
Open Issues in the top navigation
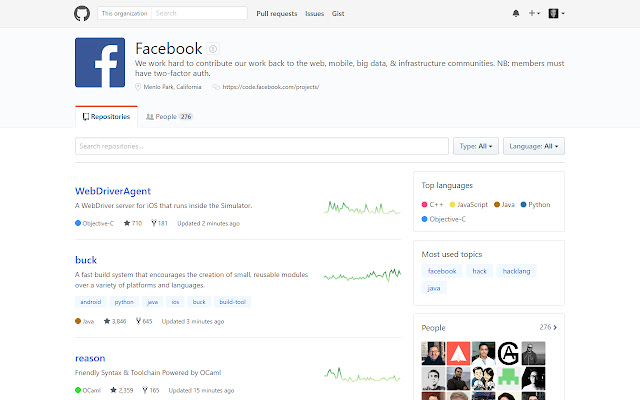[314, 13]
